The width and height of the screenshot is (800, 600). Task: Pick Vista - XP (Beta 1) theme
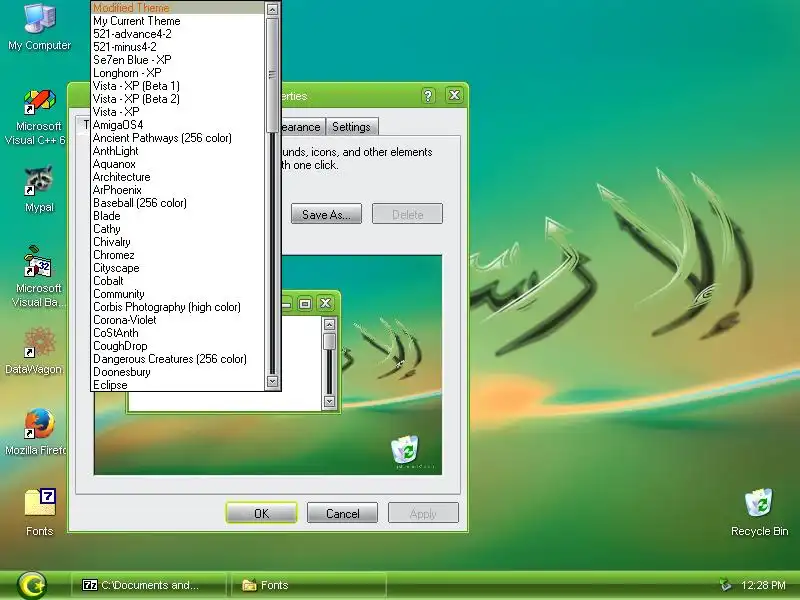[178, 86]
